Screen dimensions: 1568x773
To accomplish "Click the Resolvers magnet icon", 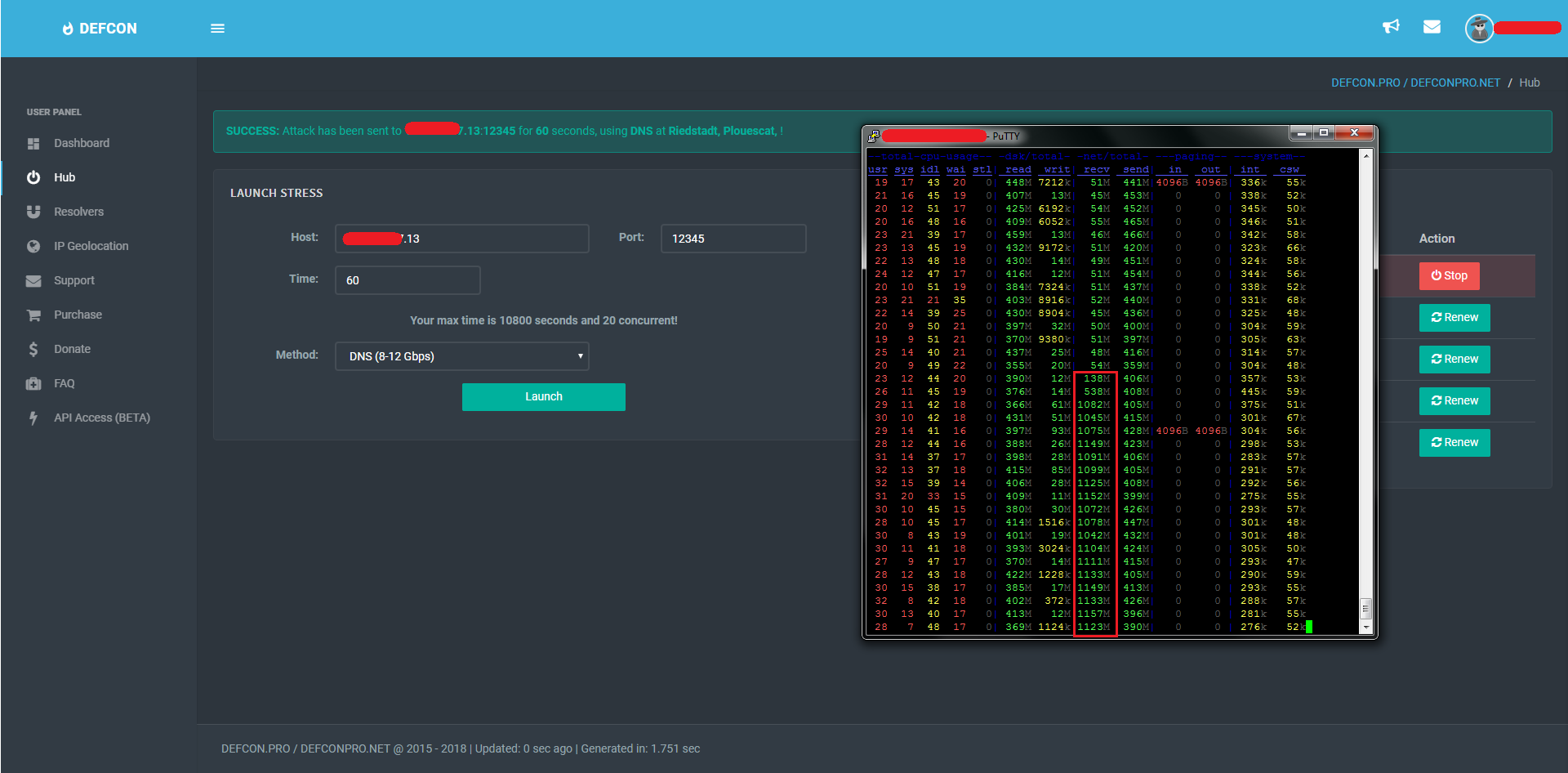I will click(33, 212).
